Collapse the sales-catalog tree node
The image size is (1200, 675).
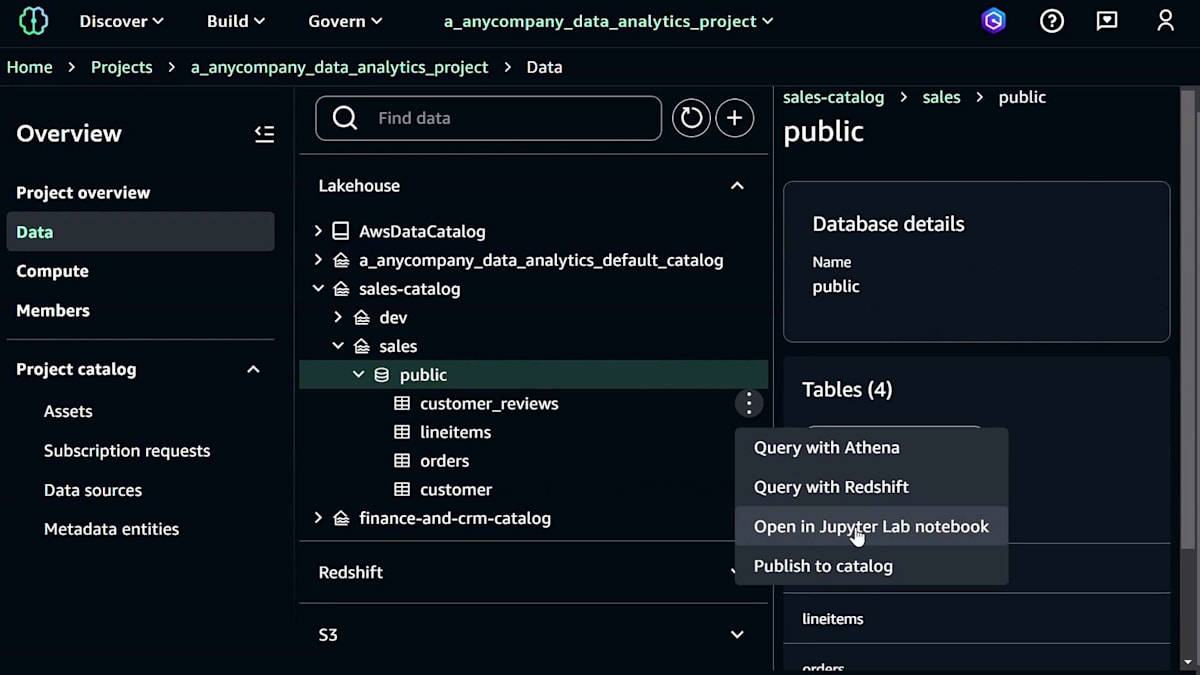(318, 289)
